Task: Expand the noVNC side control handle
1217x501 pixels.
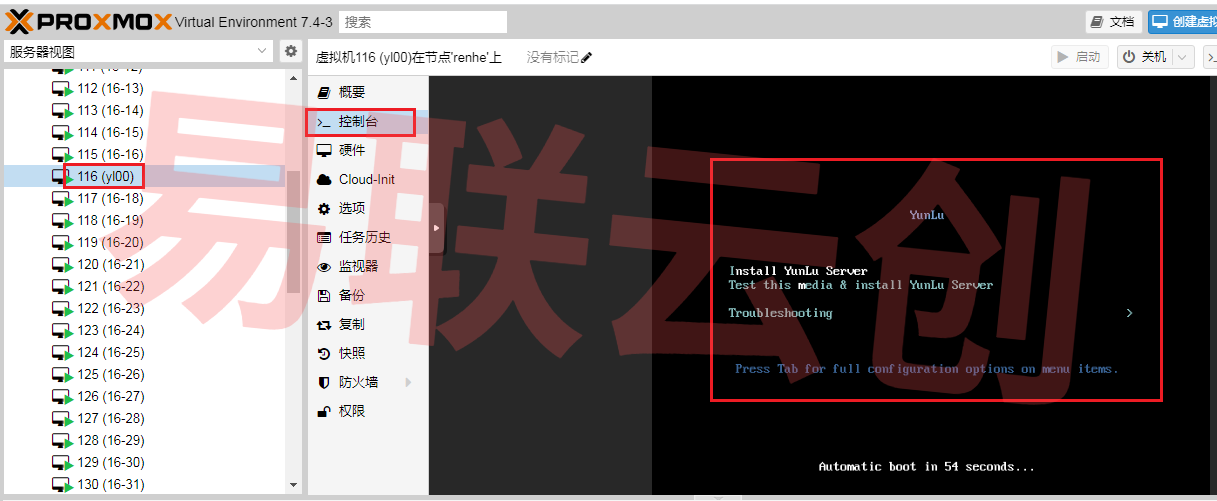Action: (437, 228)
